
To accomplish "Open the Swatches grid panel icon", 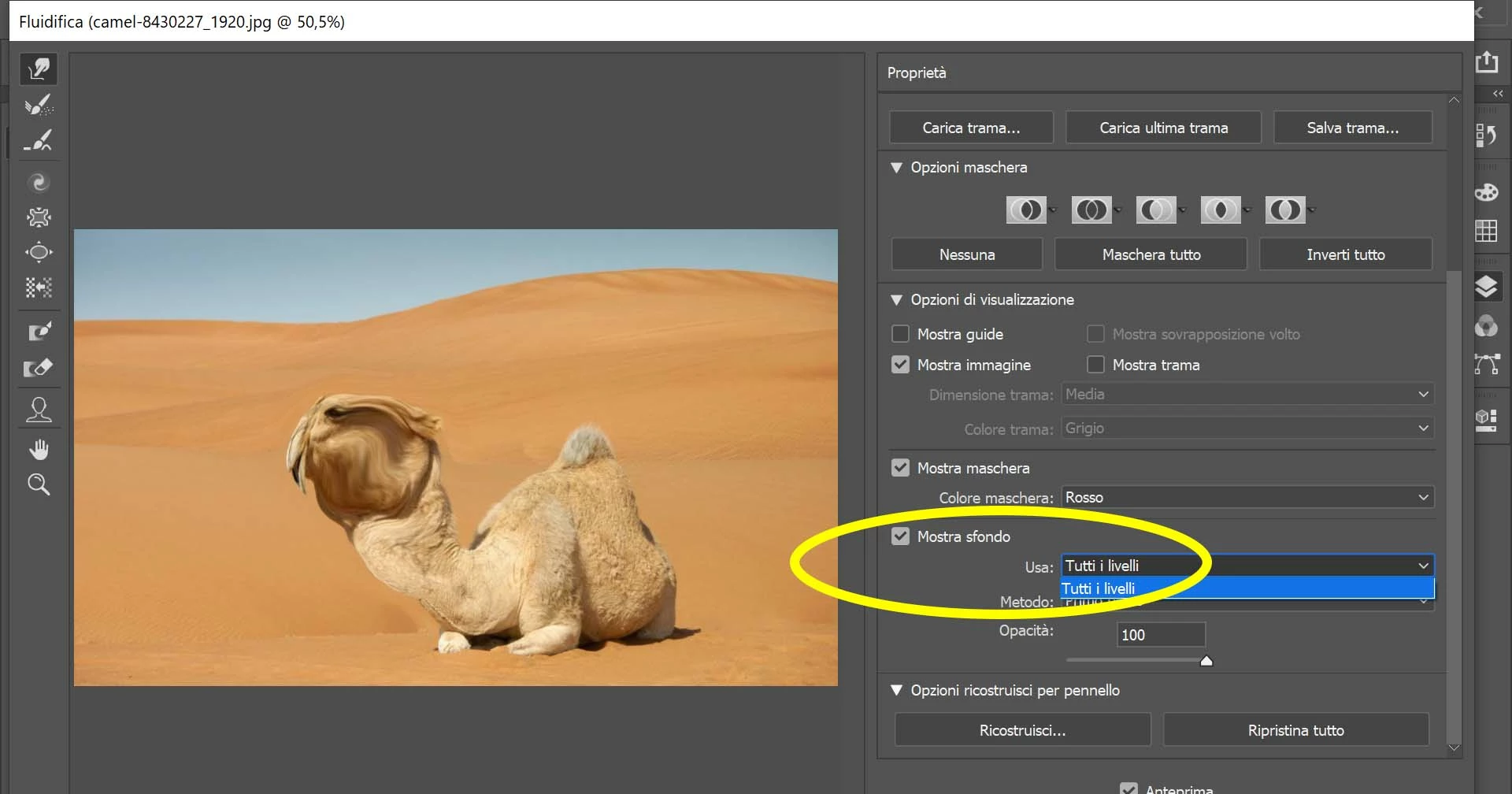I will coord(1486,231).
